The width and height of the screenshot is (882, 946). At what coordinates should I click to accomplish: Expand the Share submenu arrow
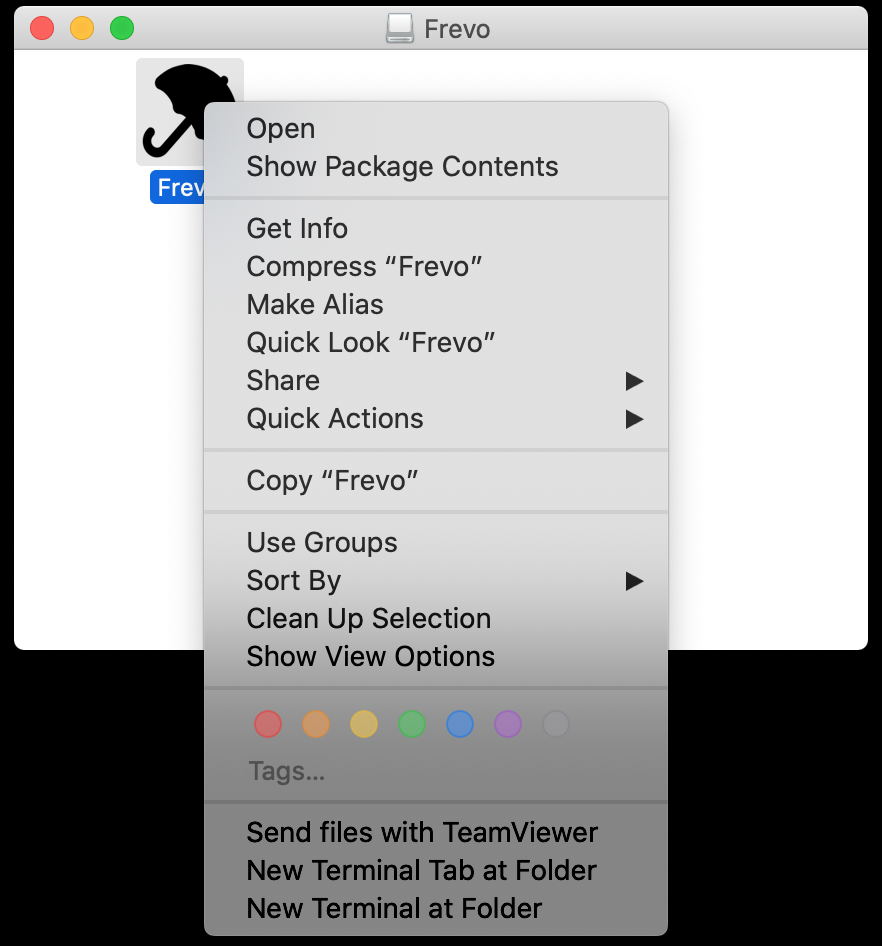coord(634,381)
